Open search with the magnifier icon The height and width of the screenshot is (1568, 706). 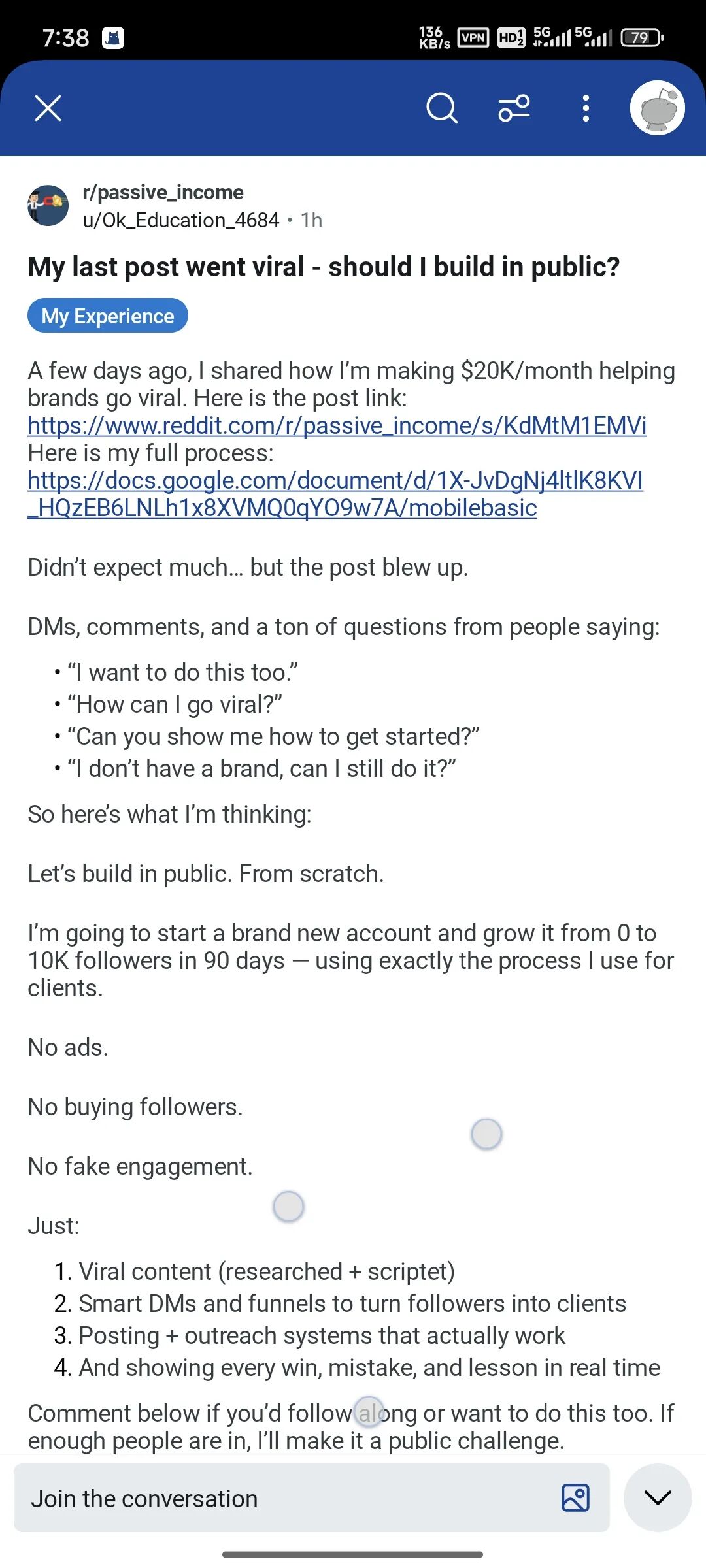pos(442,108)
